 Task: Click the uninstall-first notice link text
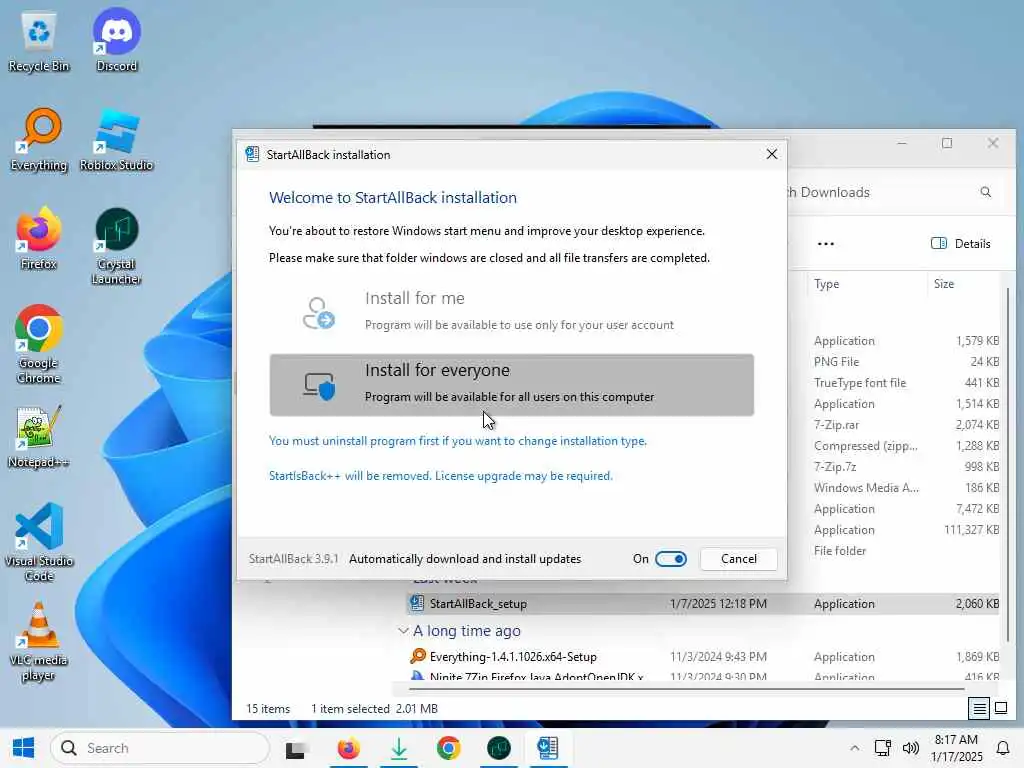[458, 441]
